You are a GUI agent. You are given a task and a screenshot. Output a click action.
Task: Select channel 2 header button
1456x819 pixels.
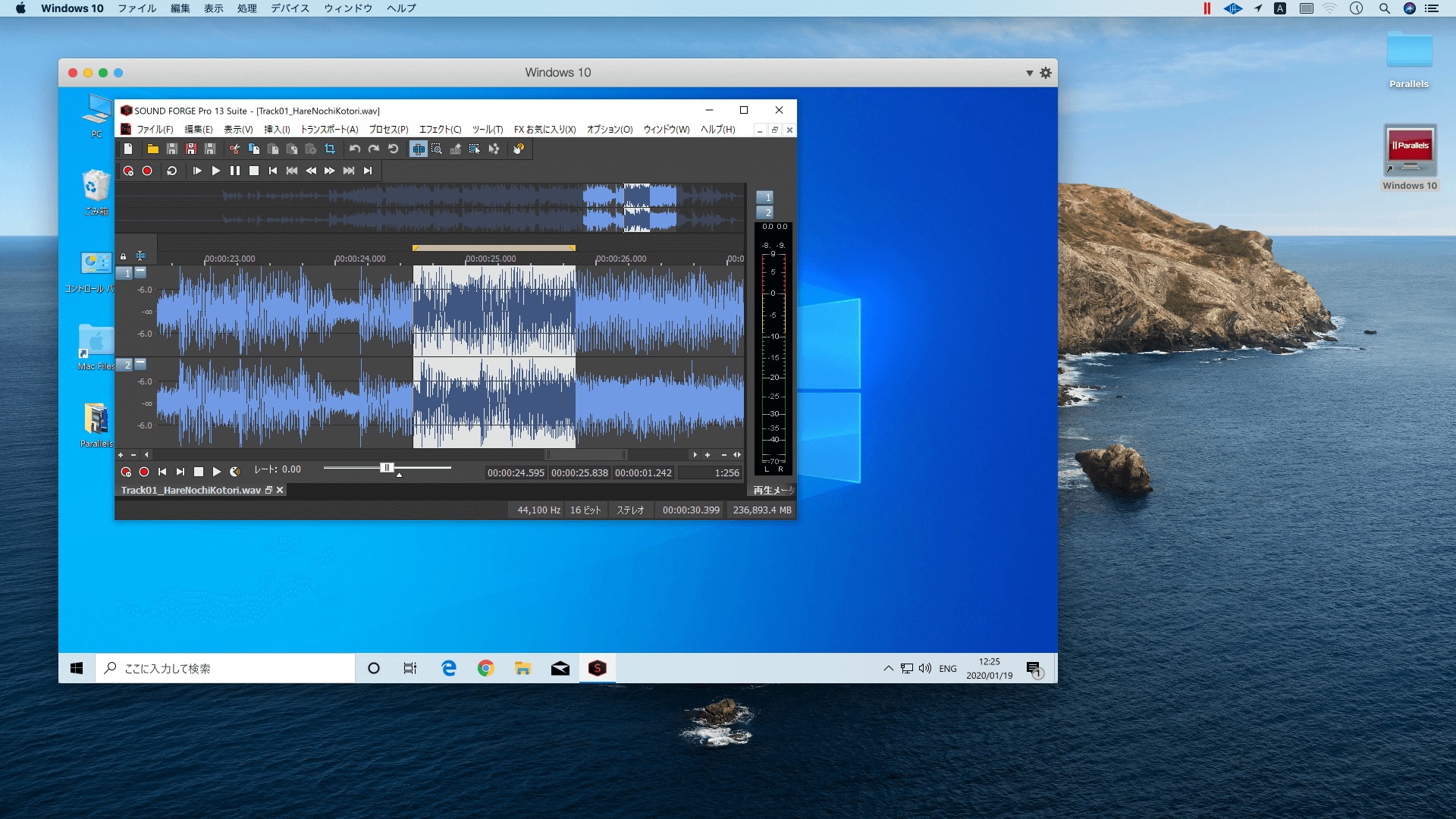[x=124, y=366]
